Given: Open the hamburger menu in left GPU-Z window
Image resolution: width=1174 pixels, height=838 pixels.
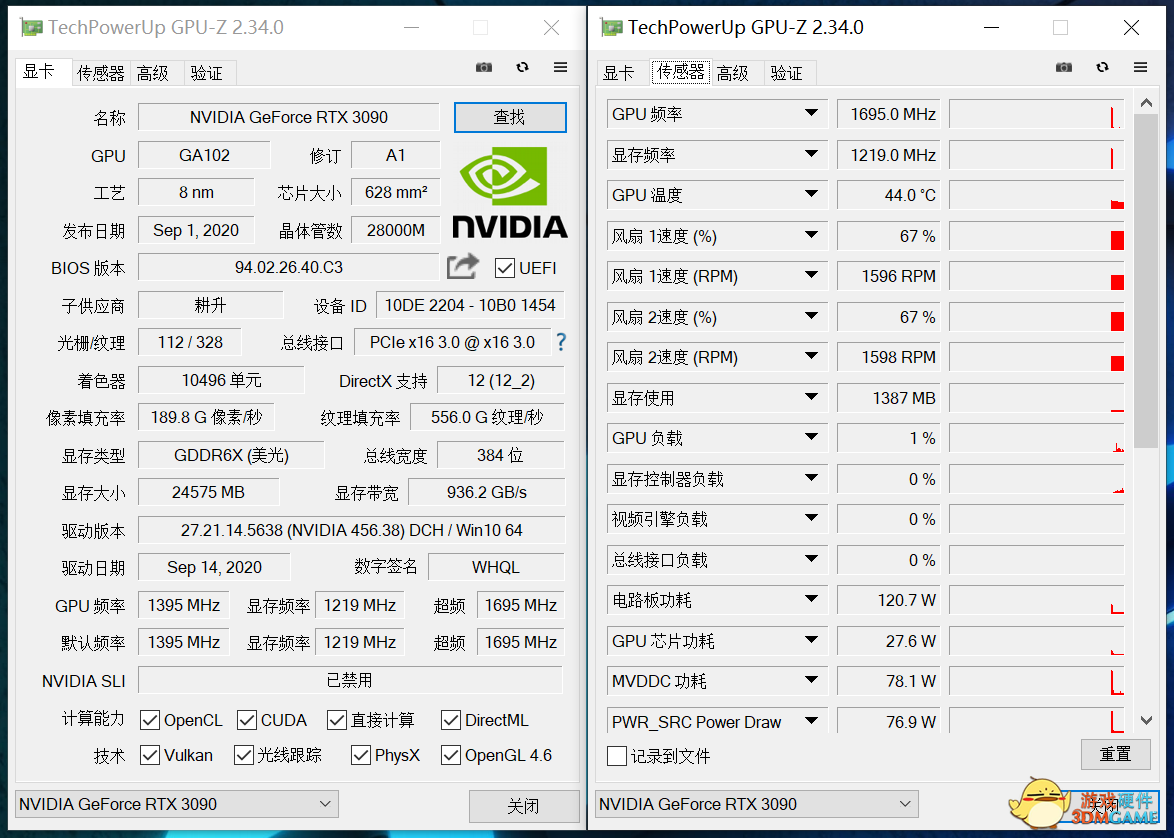Looking at the screenshot, I should point(560,67).
